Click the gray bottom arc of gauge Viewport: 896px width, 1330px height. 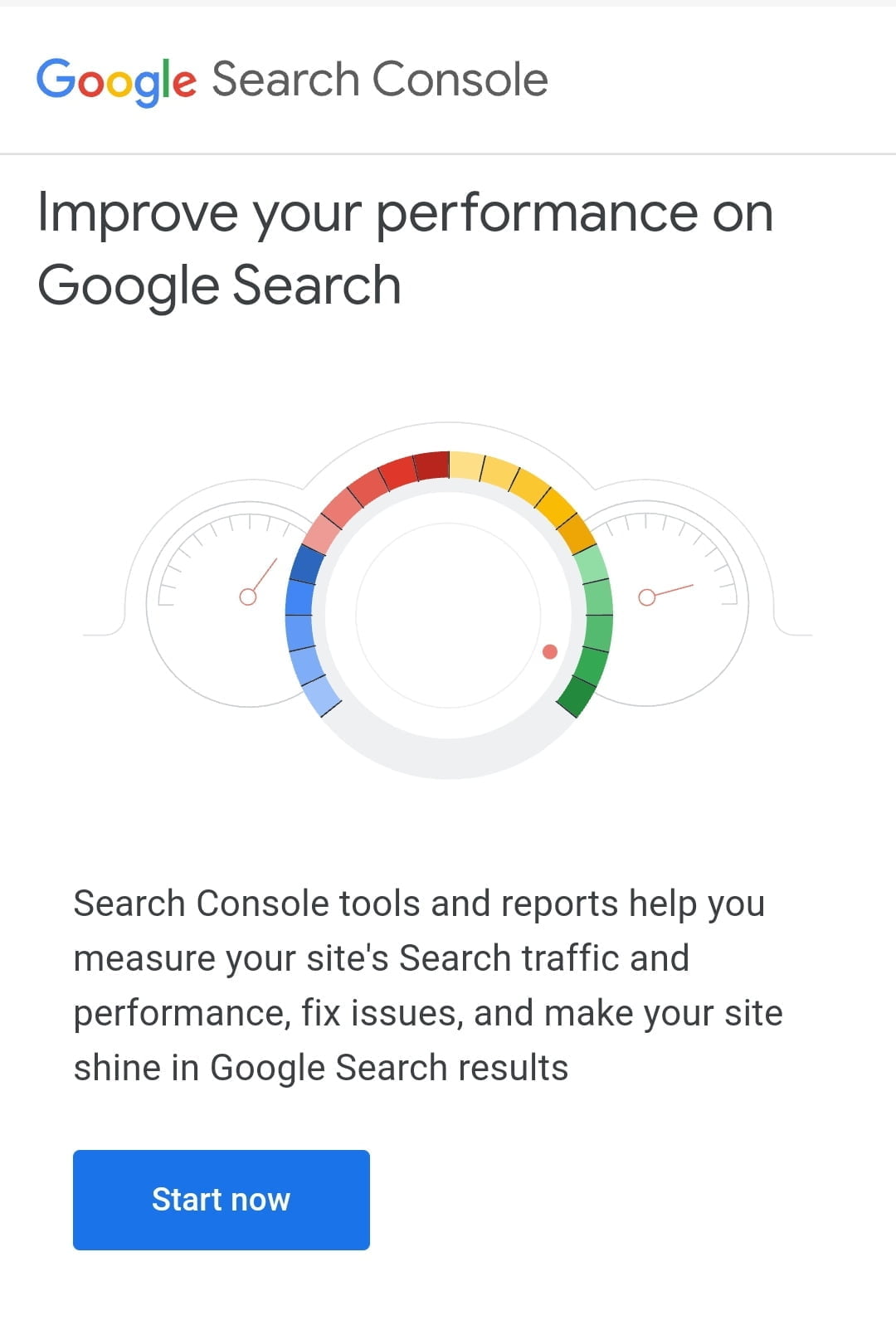point(448,753)
